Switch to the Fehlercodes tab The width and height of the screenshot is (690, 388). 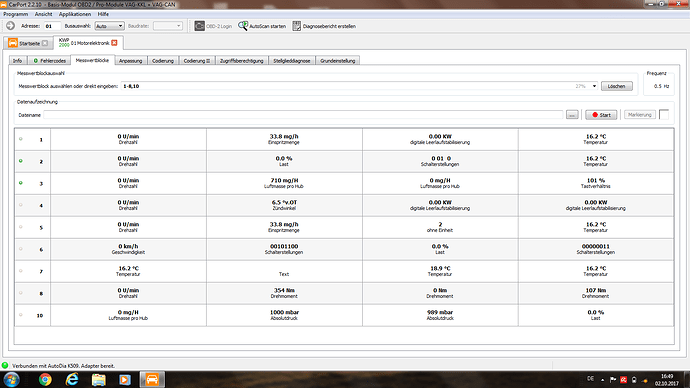pos(50,61)
